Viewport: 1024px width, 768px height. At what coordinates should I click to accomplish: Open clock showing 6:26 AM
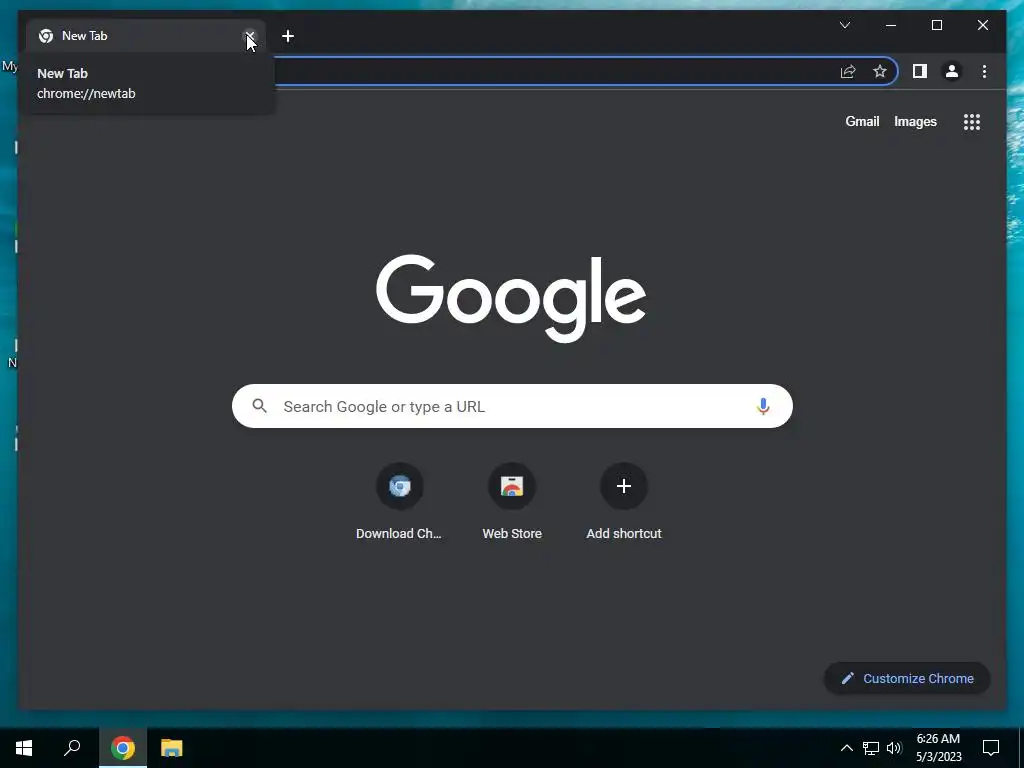click(x=938, y=748)
